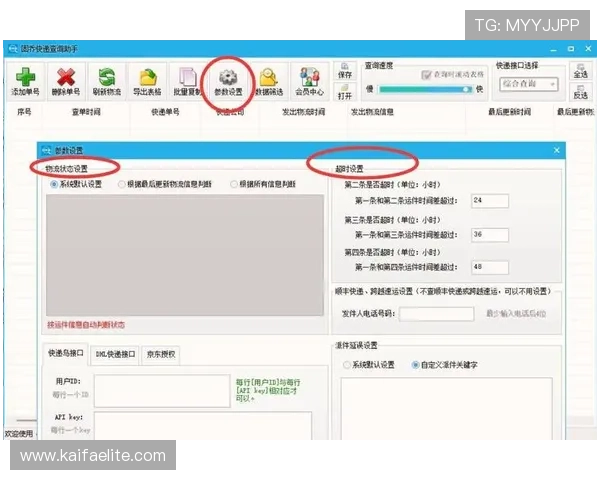The image size is (600, 480).
Task: Click the field showing 36 hours
Action: (490, 235)
